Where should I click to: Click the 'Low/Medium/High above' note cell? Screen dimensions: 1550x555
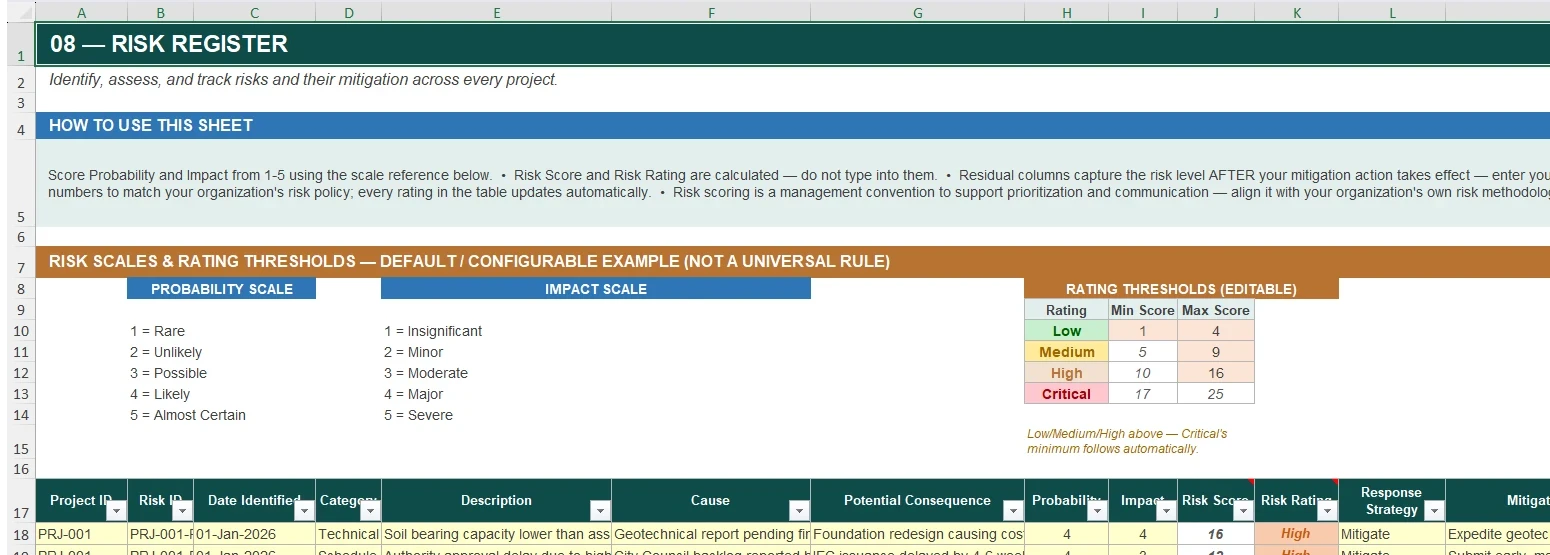[1127, 441]
